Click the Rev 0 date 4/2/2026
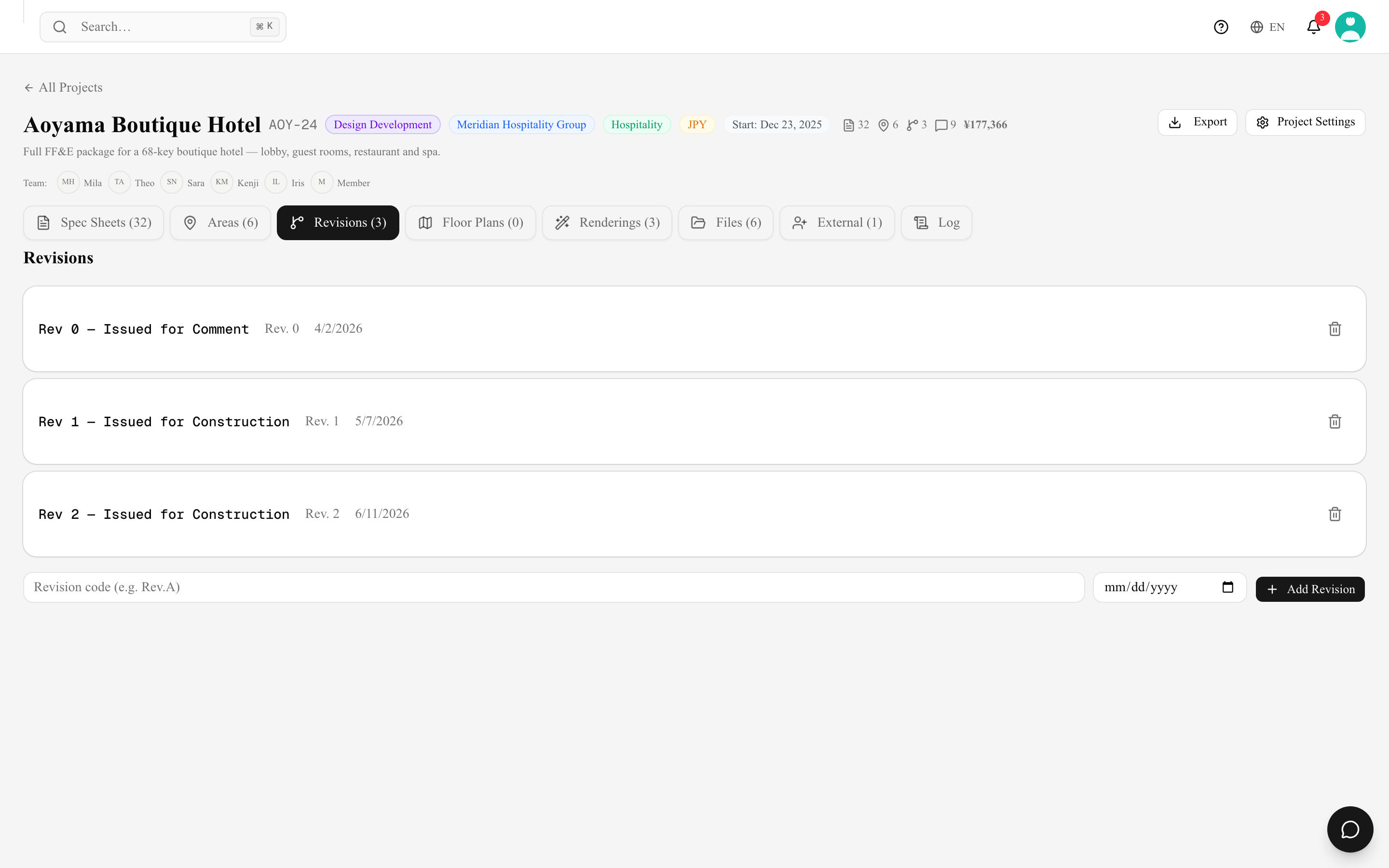This screenshot has width=1389, height=868. (338, 328)
